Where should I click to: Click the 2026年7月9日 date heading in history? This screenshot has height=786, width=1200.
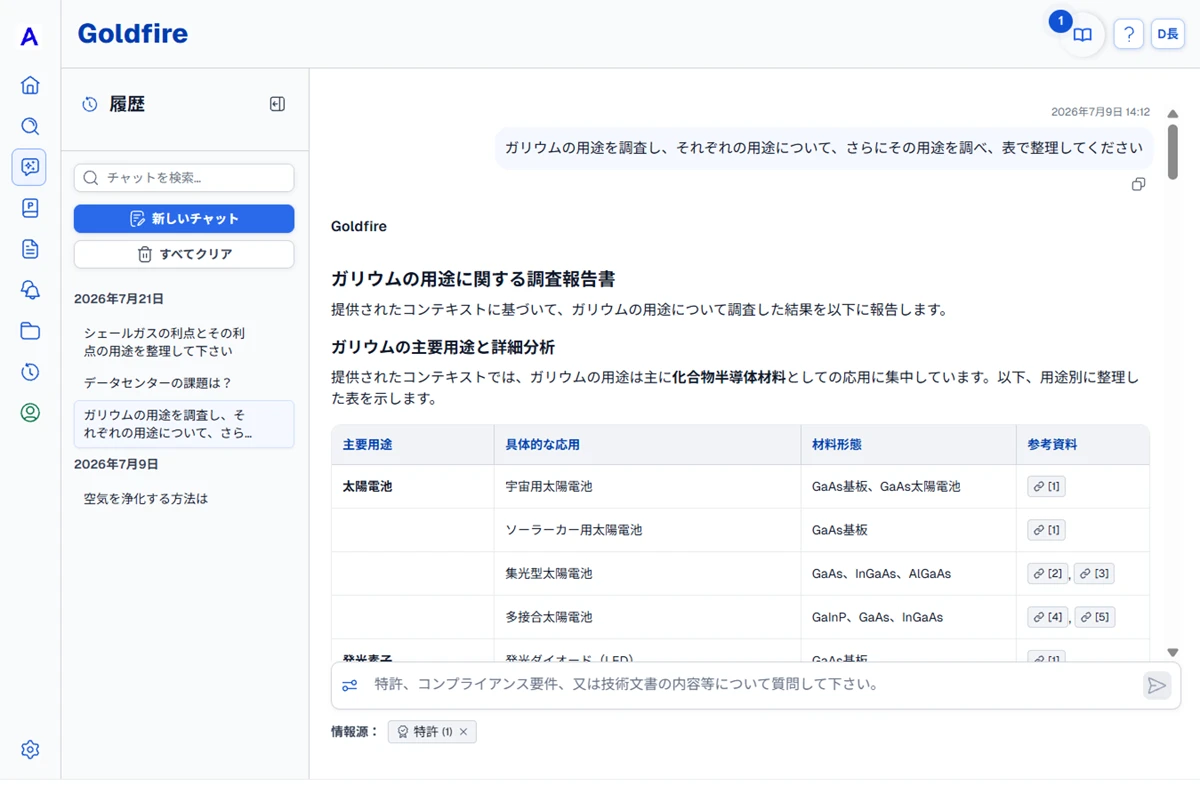click(x=116, y=464)
